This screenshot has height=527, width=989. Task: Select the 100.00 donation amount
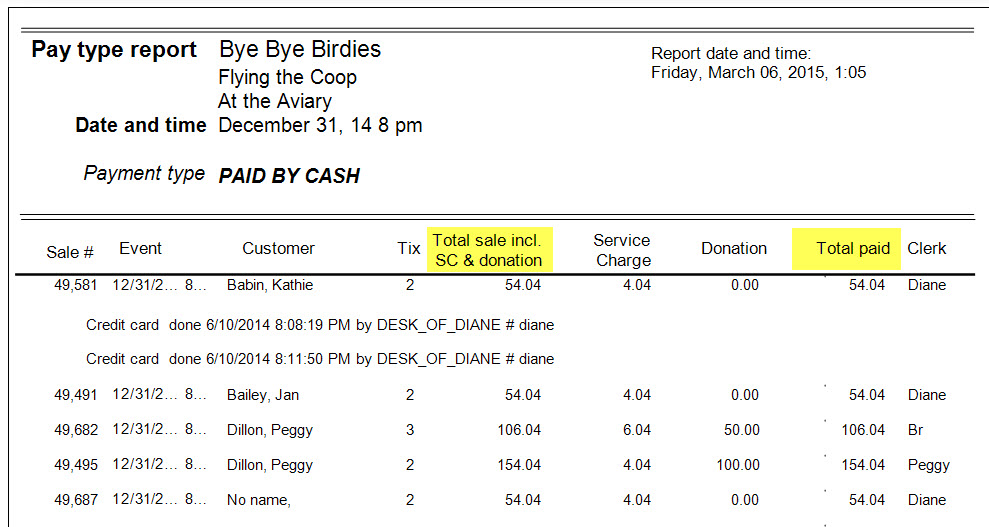(x=738, y=465)
